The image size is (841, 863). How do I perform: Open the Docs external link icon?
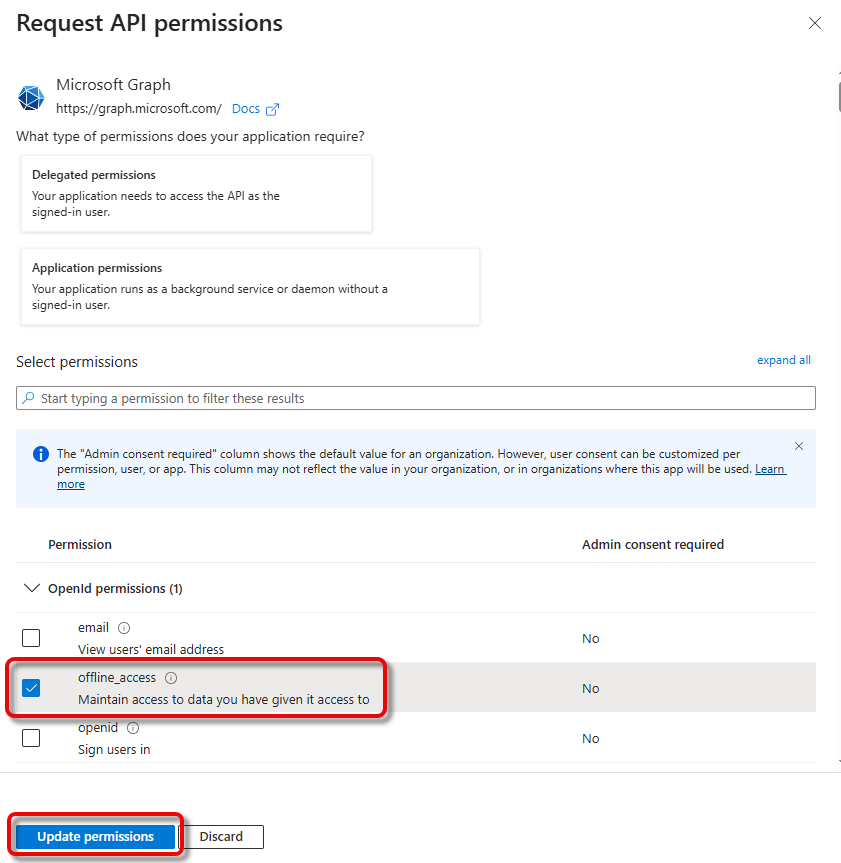pos(272,109)
